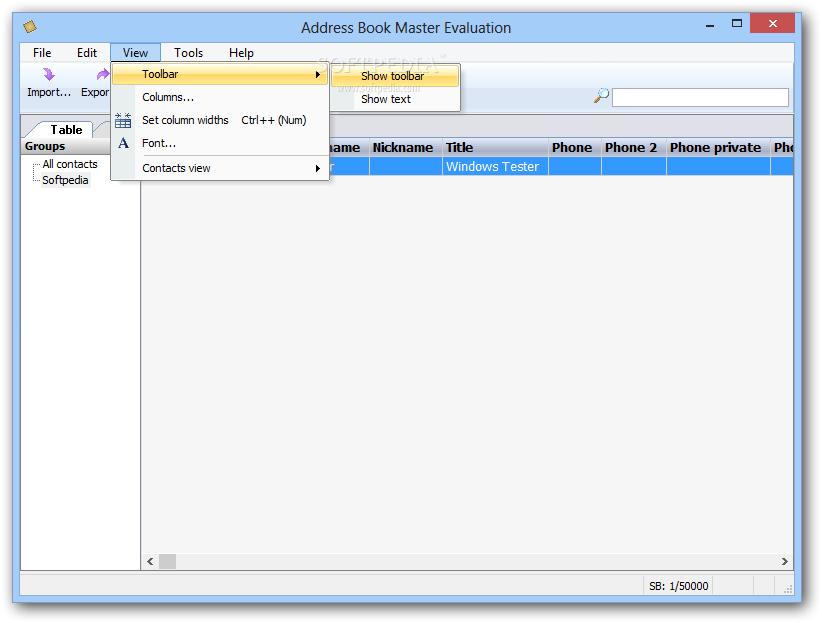Click the horizontal scrollbar thumb
Screen dimensions: 822x623
pos(168,562)
